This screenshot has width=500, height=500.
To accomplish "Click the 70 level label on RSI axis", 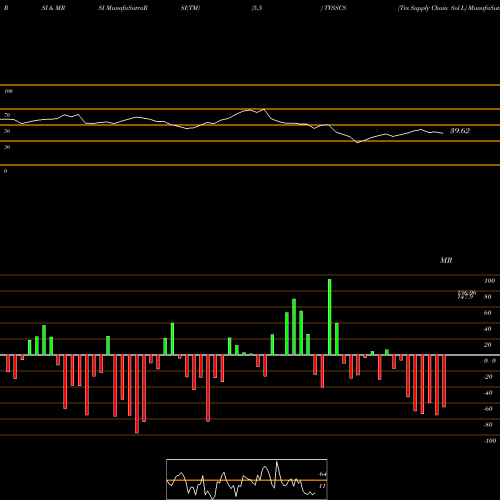I will click(7, 115).
